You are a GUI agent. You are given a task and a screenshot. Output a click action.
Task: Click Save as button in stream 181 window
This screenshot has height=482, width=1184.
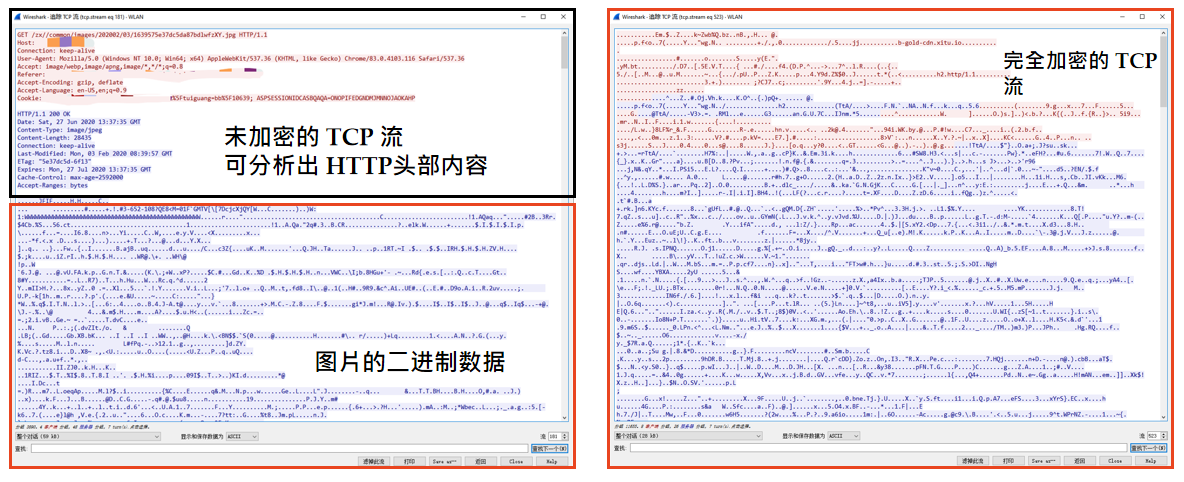[x=445, y=461]
